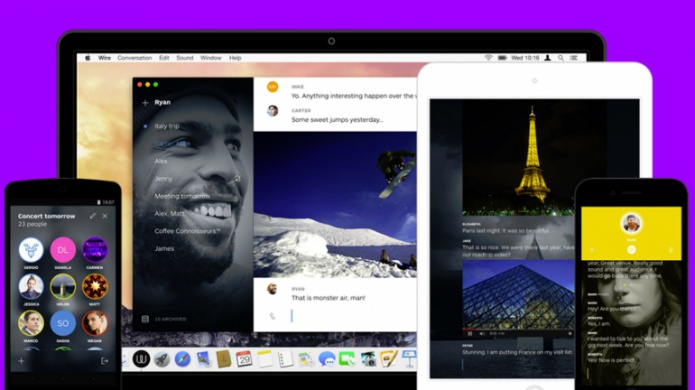Select the Jenny conversation
This screenshot has height=390, width=695.
(163, 179)
